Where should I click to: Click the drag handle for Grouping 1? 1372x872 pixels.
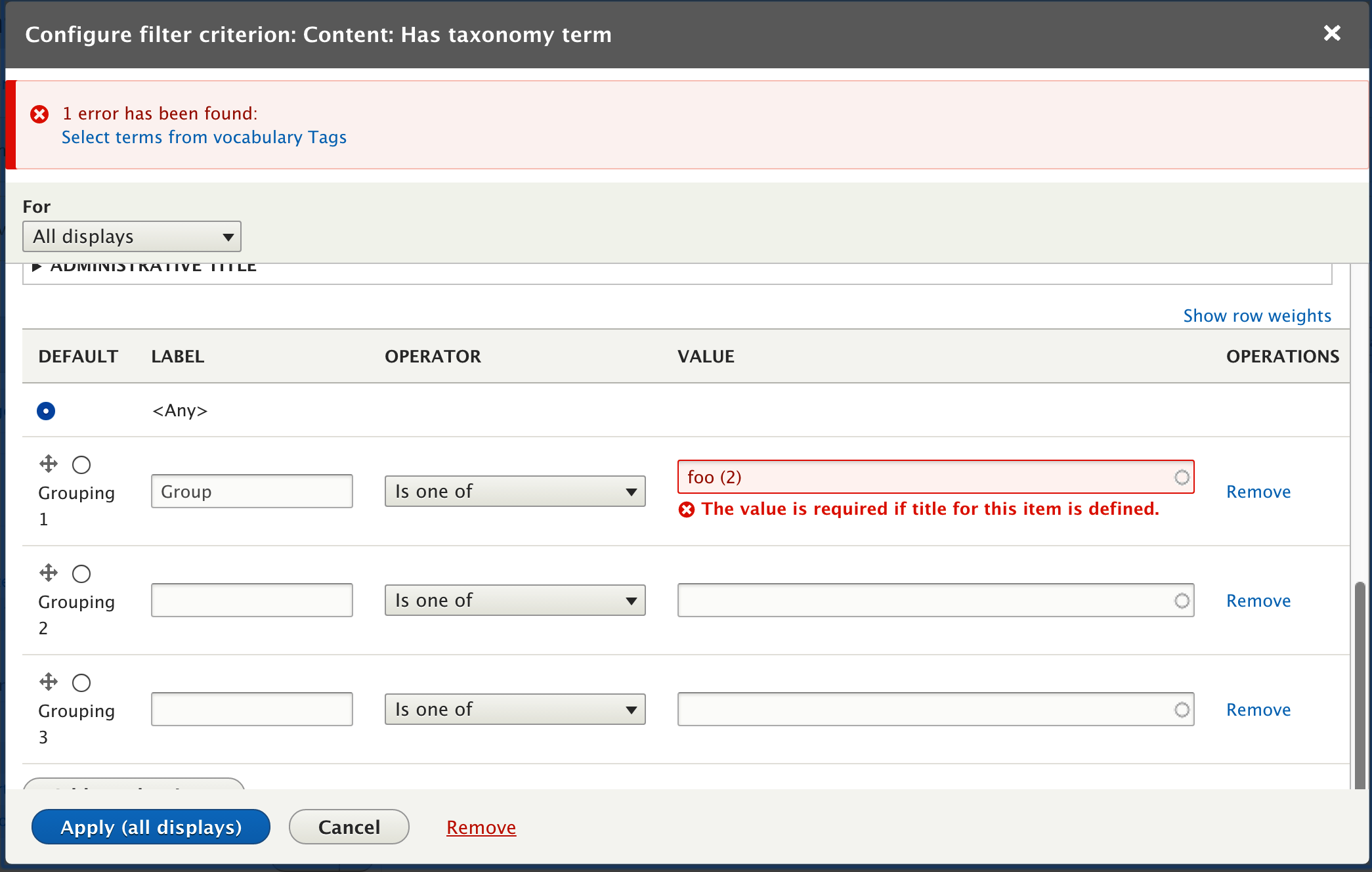coord(48,464)
